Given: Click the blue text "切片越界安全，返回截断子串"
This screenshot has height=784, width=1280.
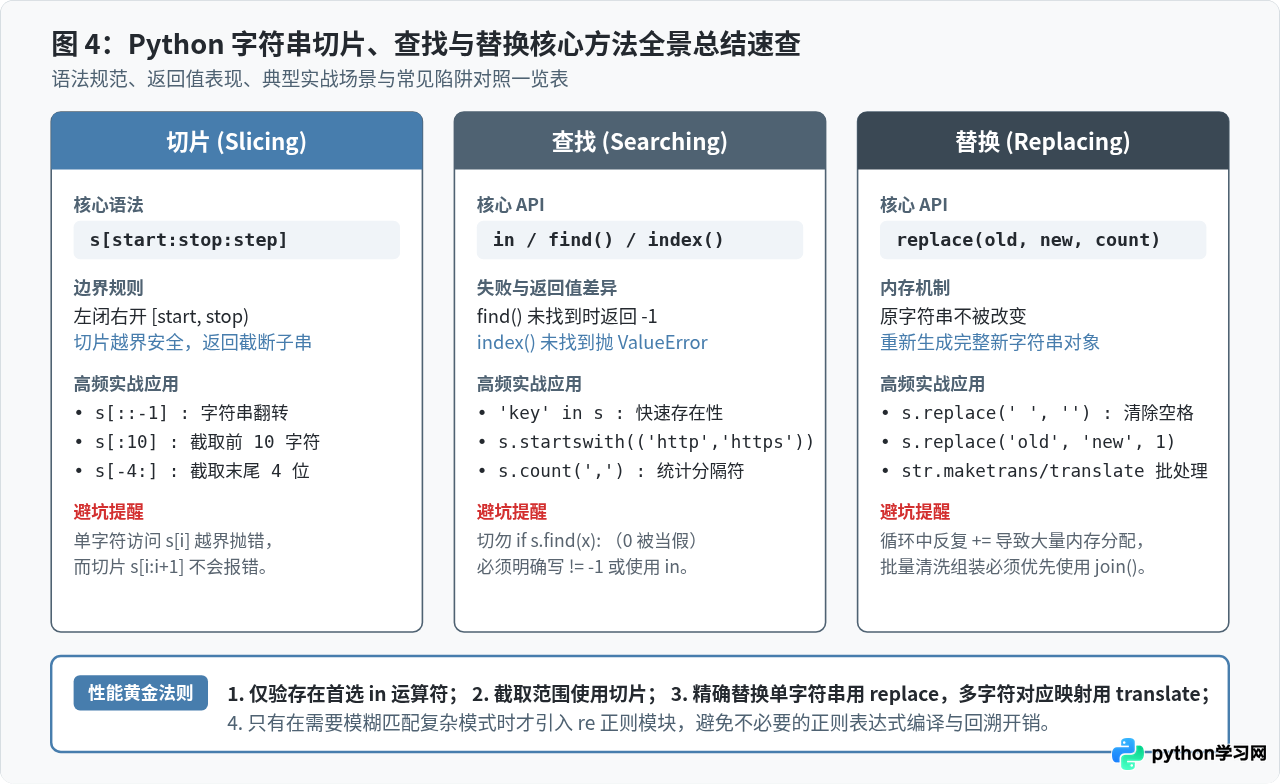Looking at the screenshot, I should coord(193,342).
